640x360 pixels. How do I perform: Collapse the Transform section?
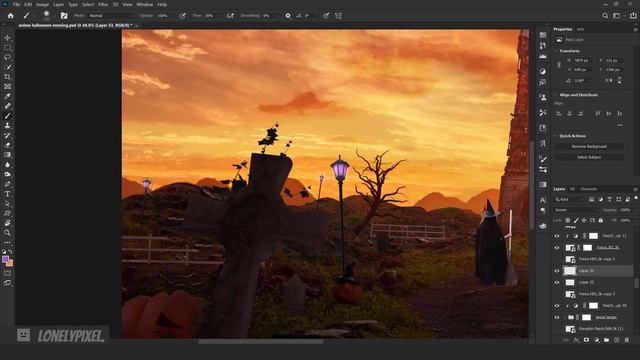coord(556,51)
